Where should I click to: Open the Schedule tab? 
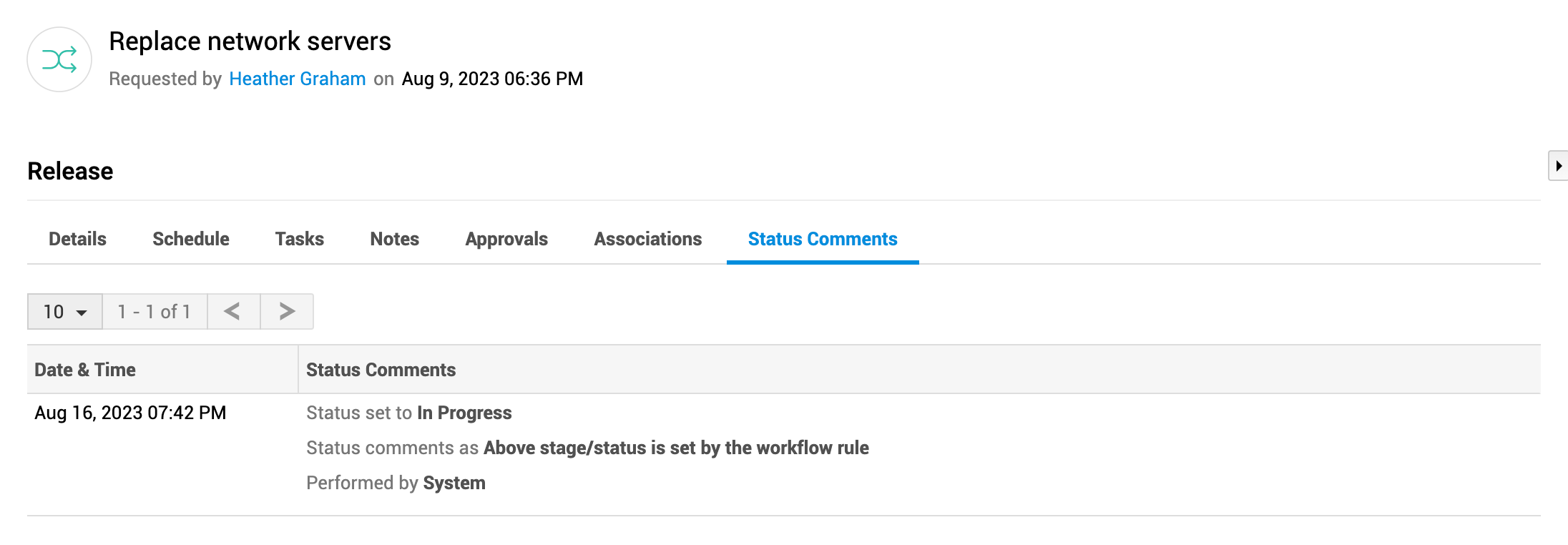(x=191, y=239)
